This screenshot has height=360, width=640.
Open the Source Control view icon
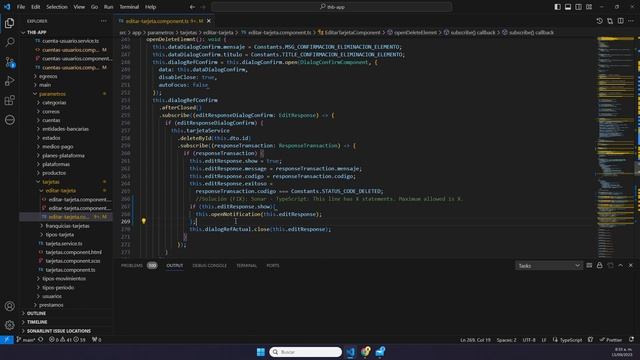[9, 62]
